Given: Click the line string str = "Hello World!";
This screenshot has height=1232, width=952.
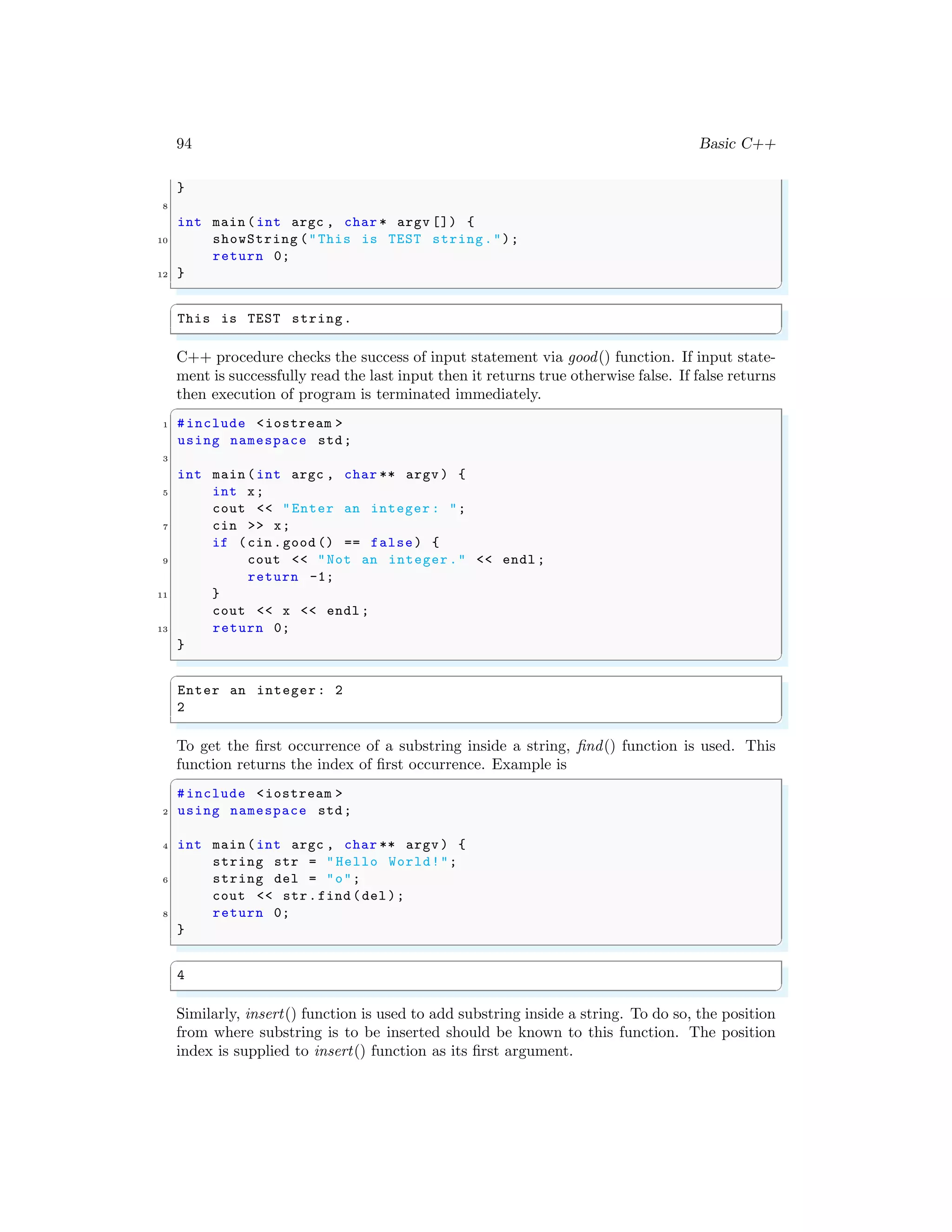Looking at the screenshot, I should 334,862.
